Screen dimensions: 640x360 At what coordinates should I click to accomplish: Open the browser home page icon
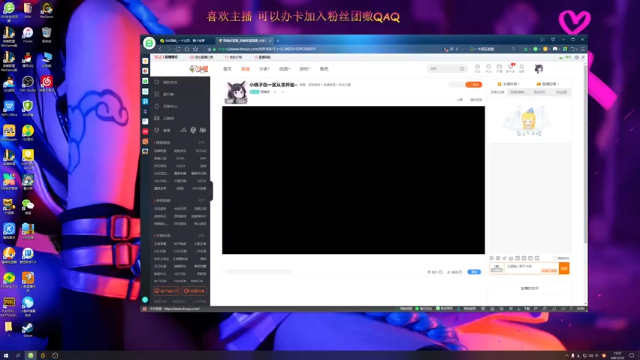(x=187, y=49)
